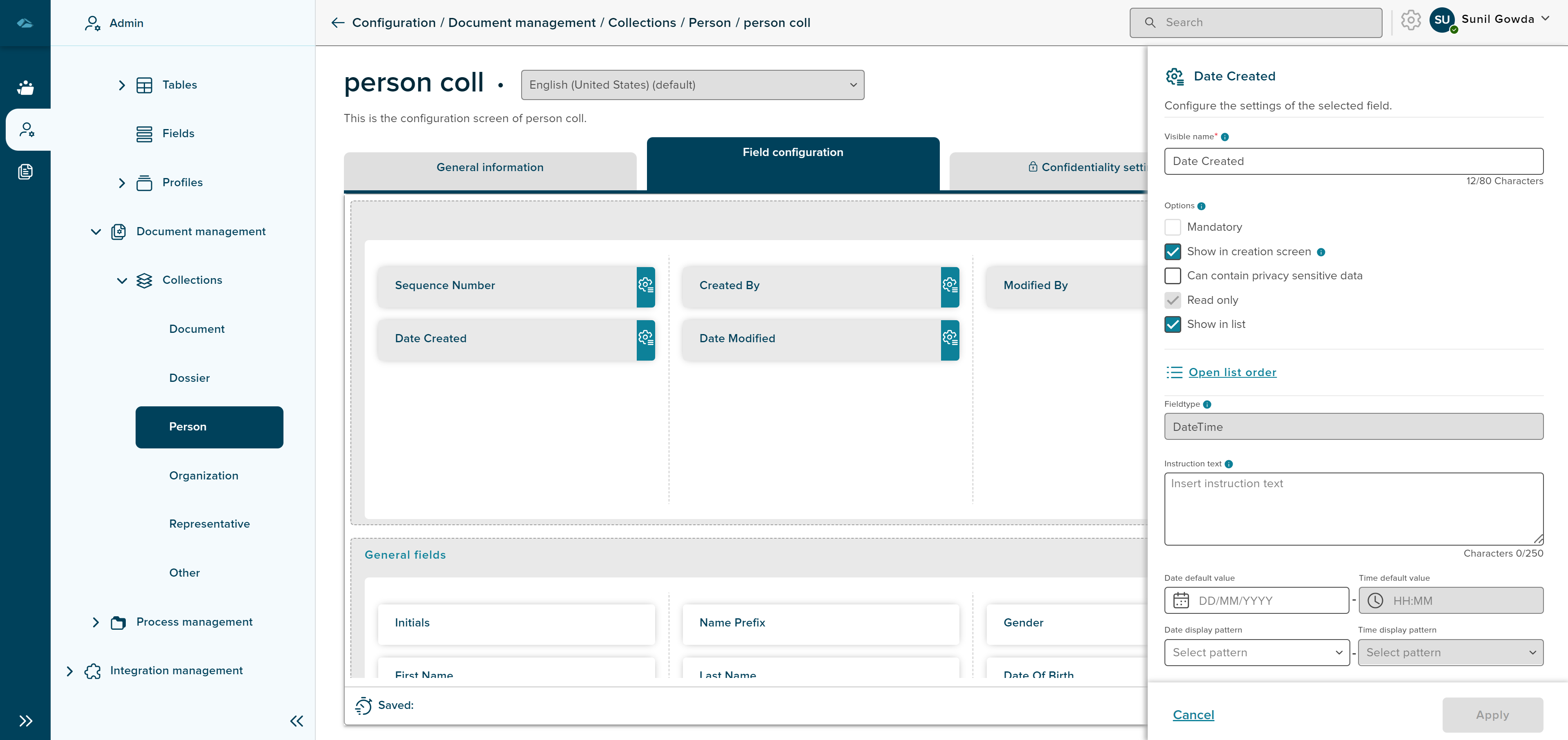Click the back arrow in breadcrumb
1568x740 pixels.
[x=337, y=23]
